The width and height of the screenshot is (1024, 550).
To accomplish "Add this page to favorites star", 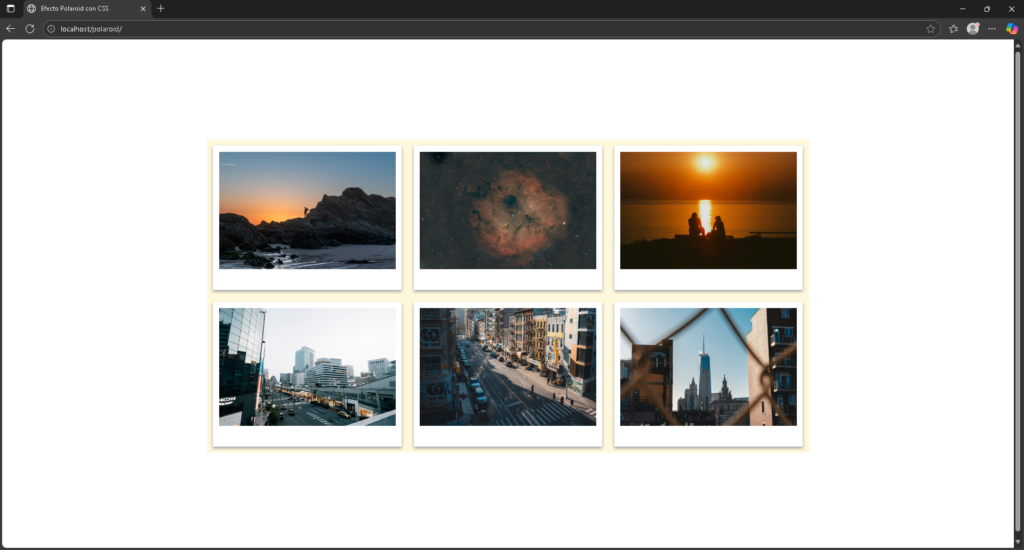I will coord(931,29).
